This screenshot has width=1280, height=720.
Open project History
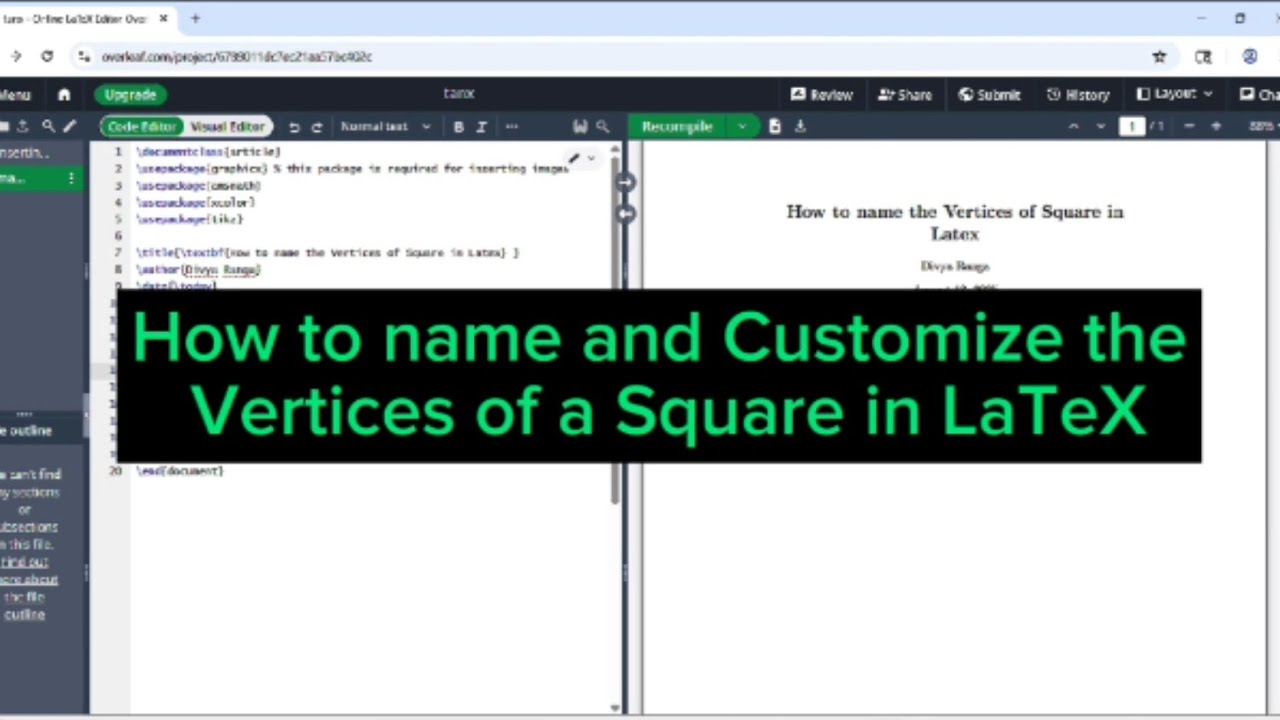point(1078,95)
